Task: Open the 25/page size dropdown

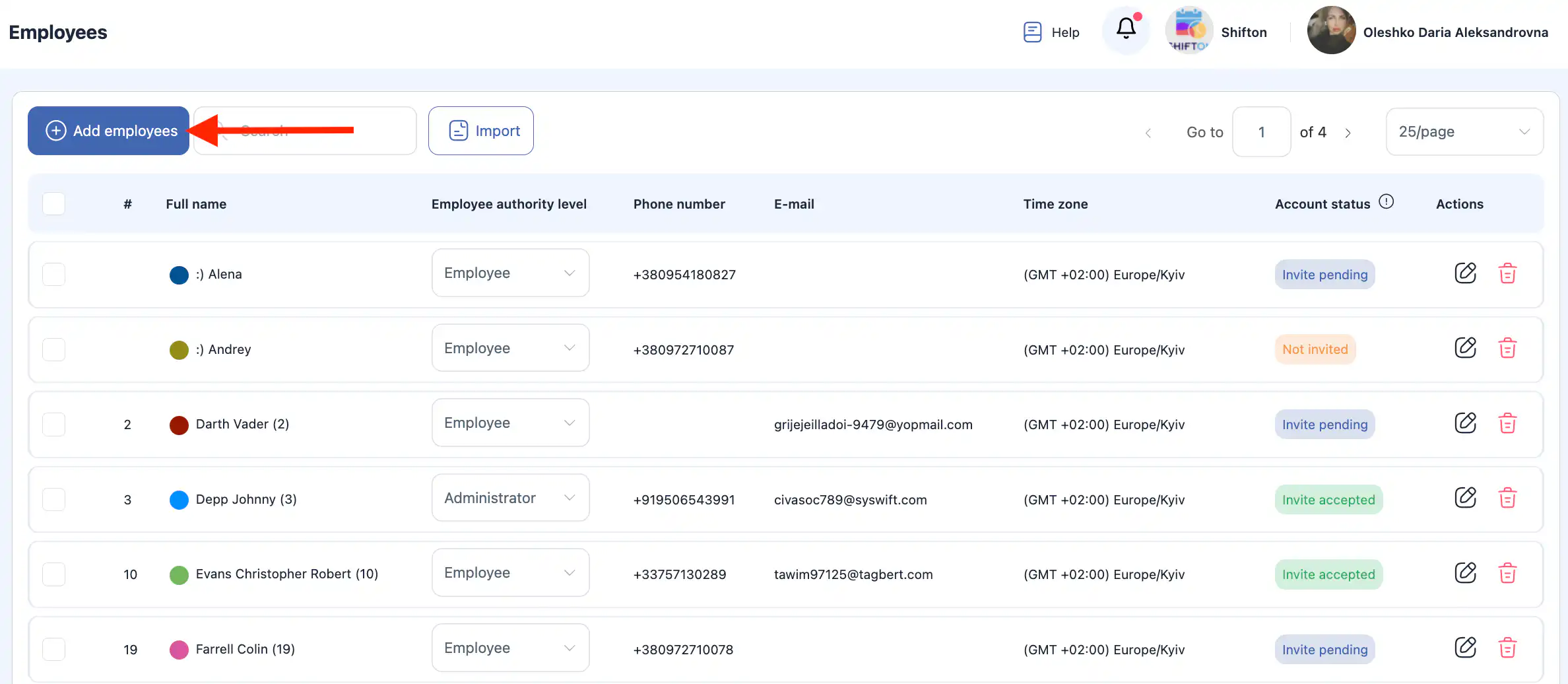Action: coord(1464,131)
